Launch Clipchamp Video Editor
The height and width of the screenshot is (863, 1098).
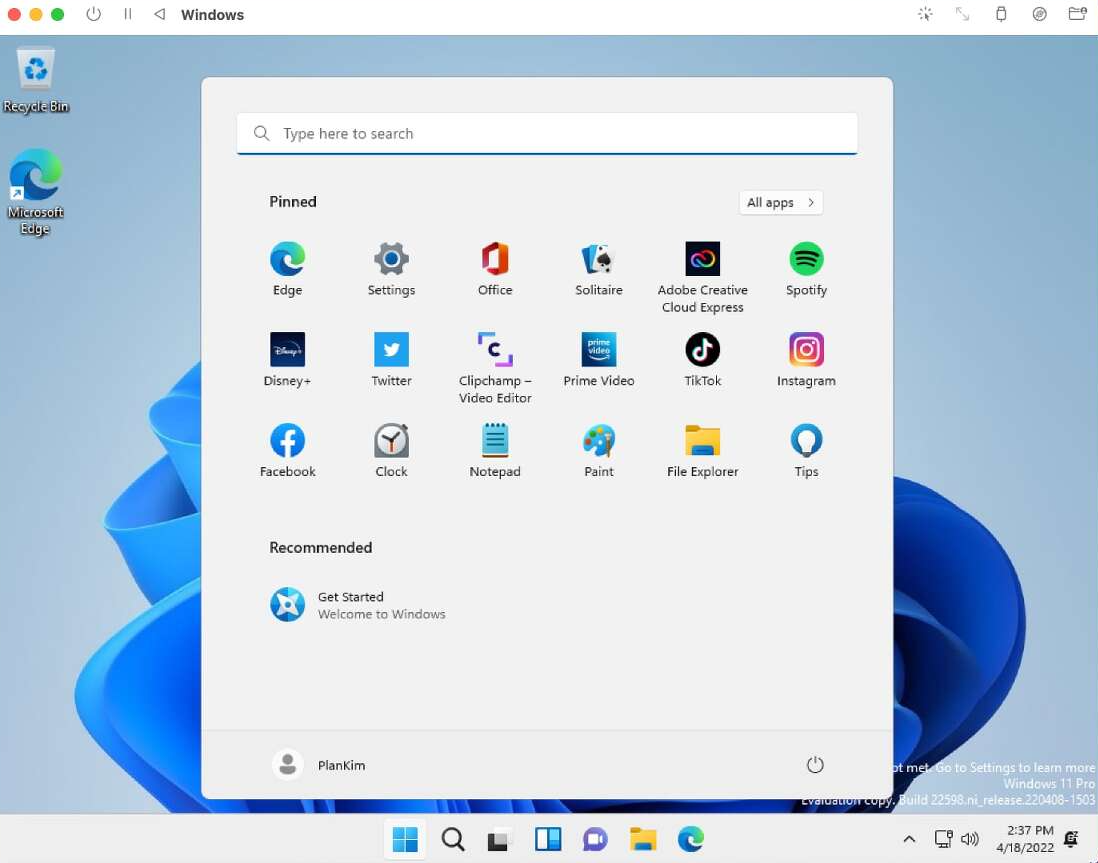click(x=494, y=368)
